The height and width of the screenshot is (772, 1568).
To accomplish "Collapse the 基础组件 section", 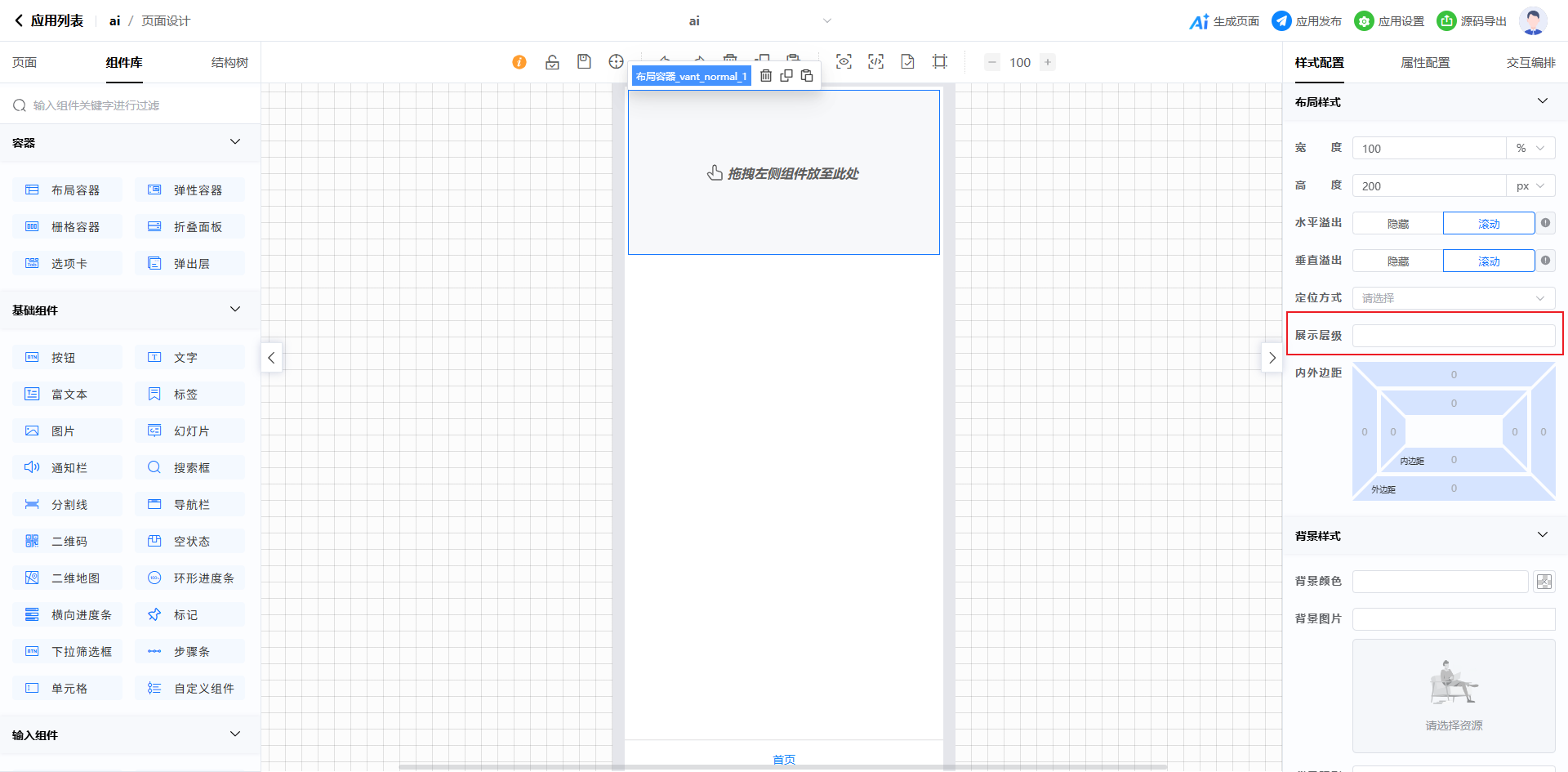I will [x=235, y=310].
